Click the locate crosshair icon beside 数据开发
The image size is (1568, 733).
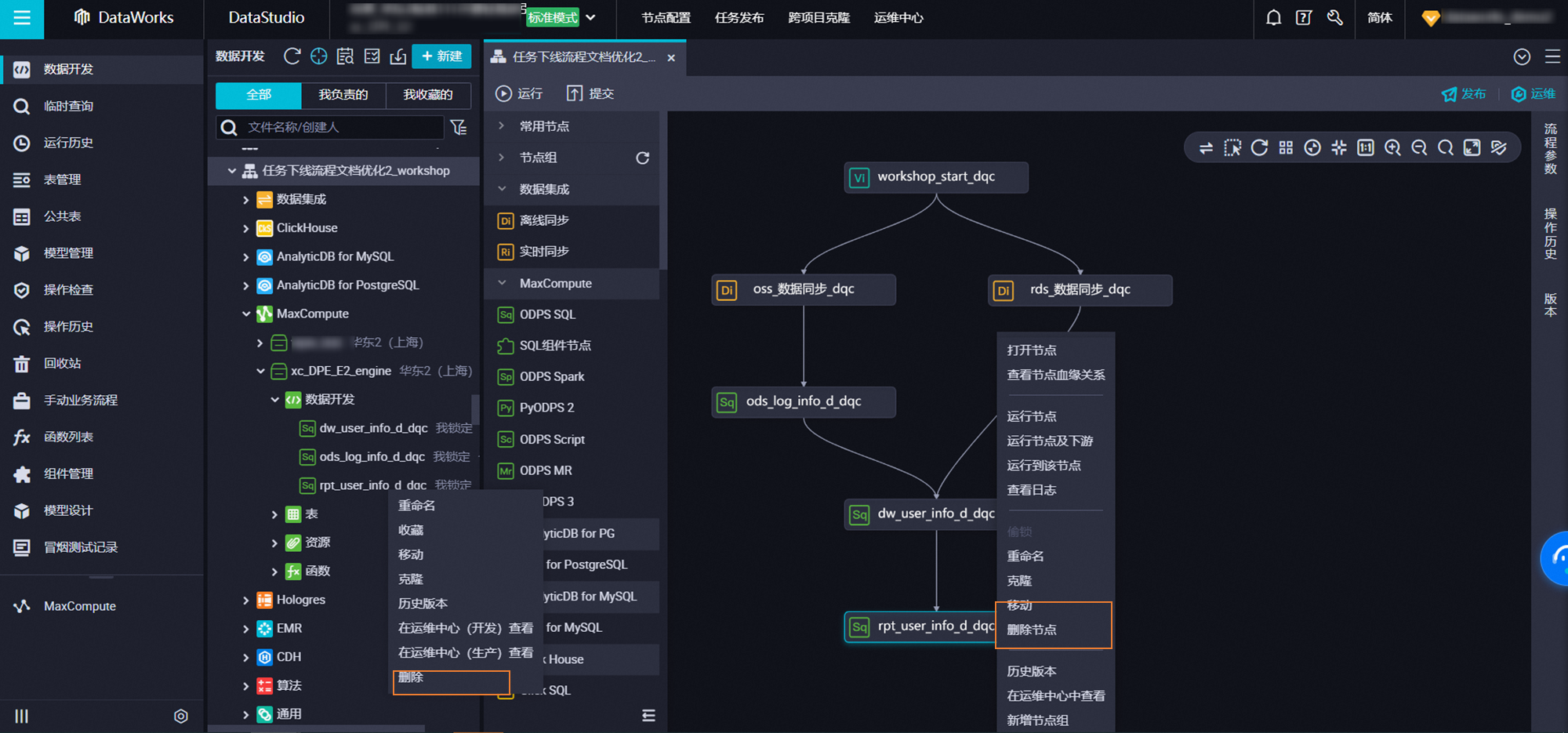pos(318,56)
